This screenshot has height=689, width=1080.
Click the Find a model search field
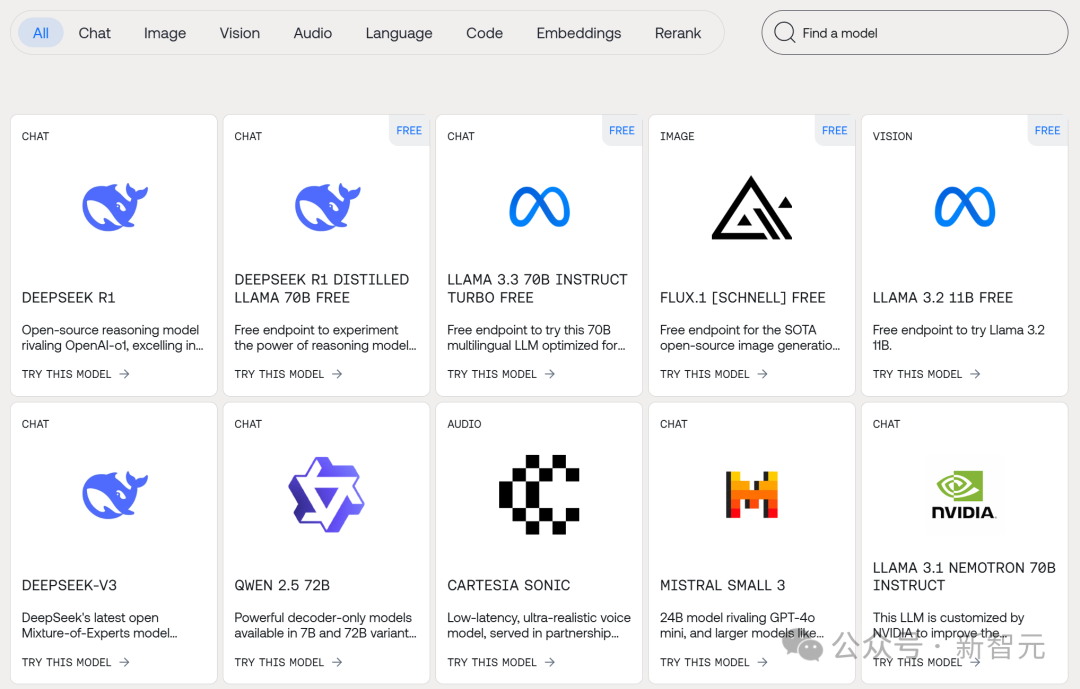(x=925, y=33)
